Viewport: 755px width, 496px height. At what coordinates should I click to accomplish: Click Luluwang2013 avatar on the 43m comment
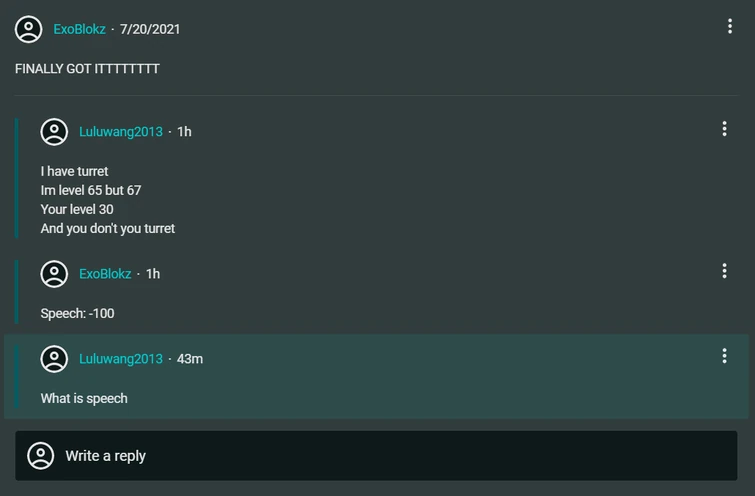pos(54,359)
